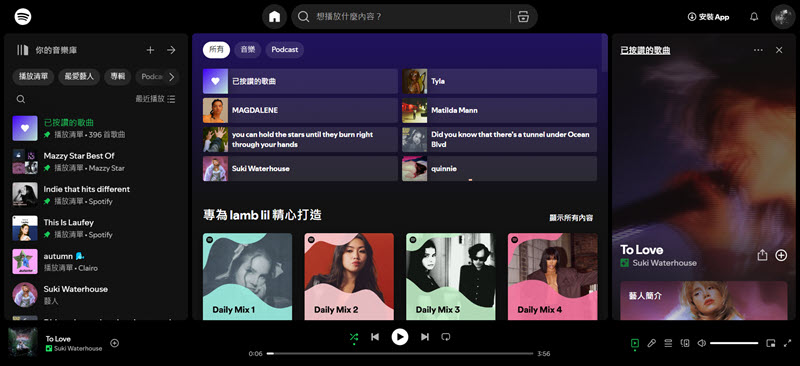Open 已按讚的歌曲 in library list
The height and width of the screenshot is (366, 800).
[96, 128]
